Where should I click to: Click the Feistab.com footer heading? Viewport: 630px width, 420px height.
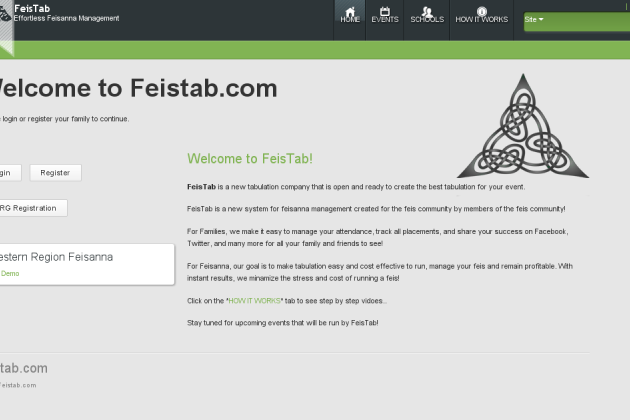coord(23,368)
